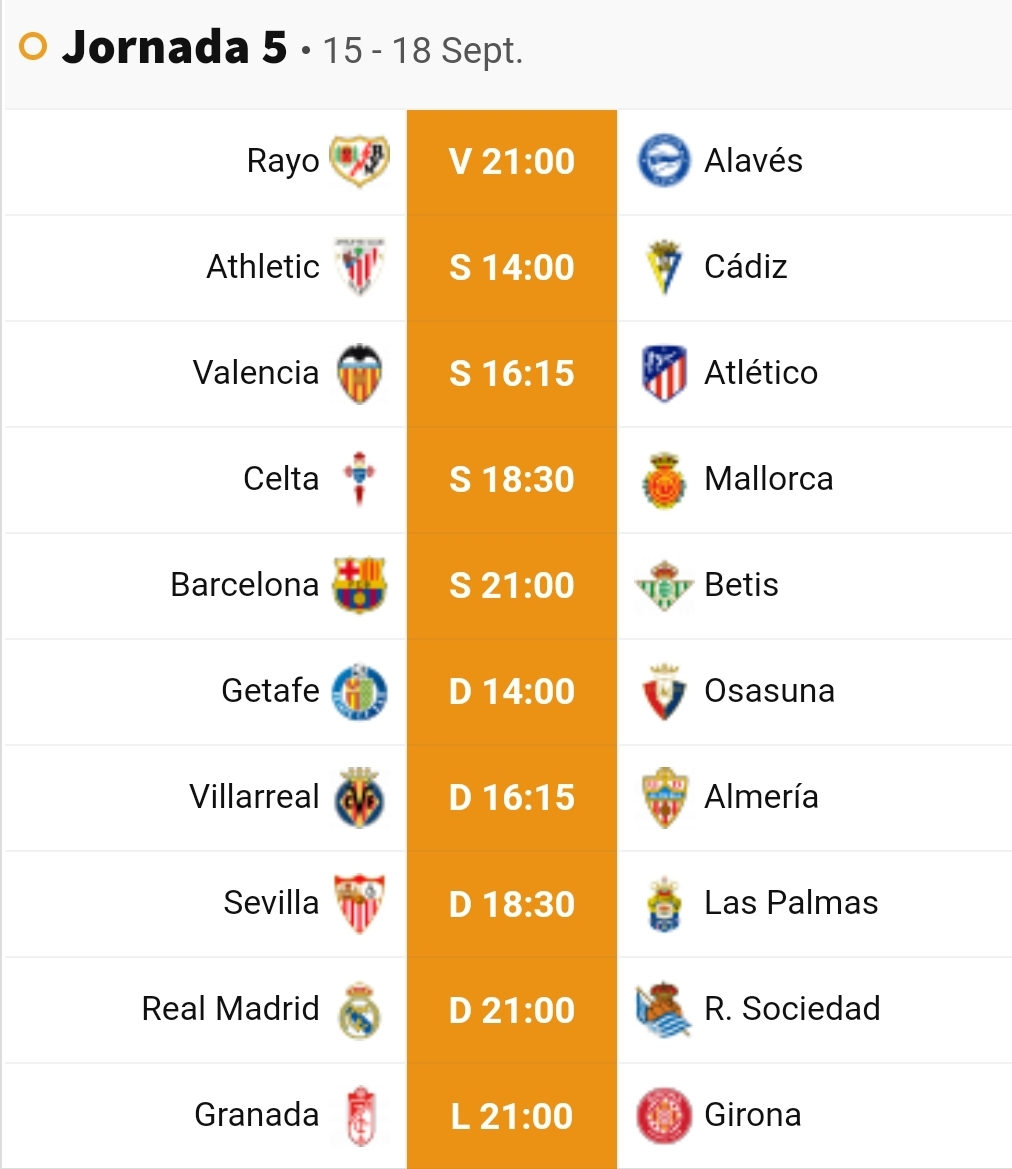Open the Real Madrid crest
Viewport: 1012px width, 1169px height.
click(359, 1009)
